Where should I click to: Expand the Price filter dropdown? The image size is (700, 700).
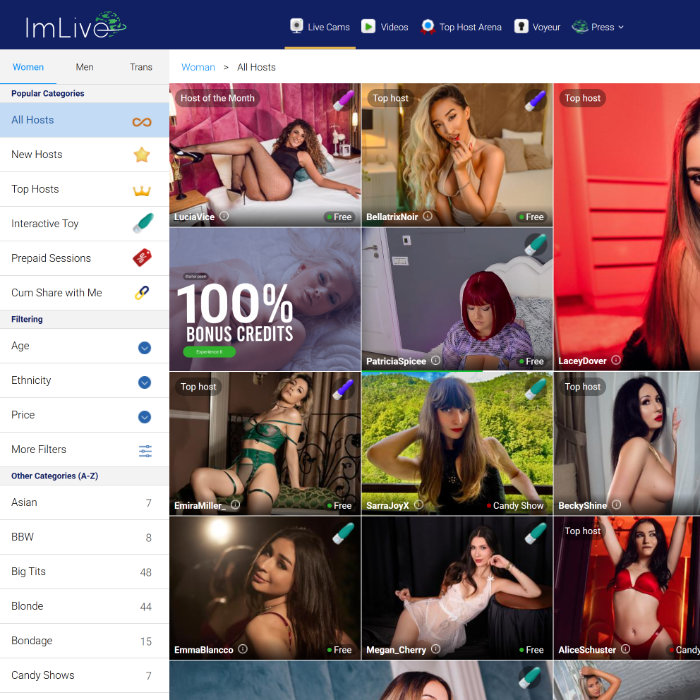[x=144, y=416]
